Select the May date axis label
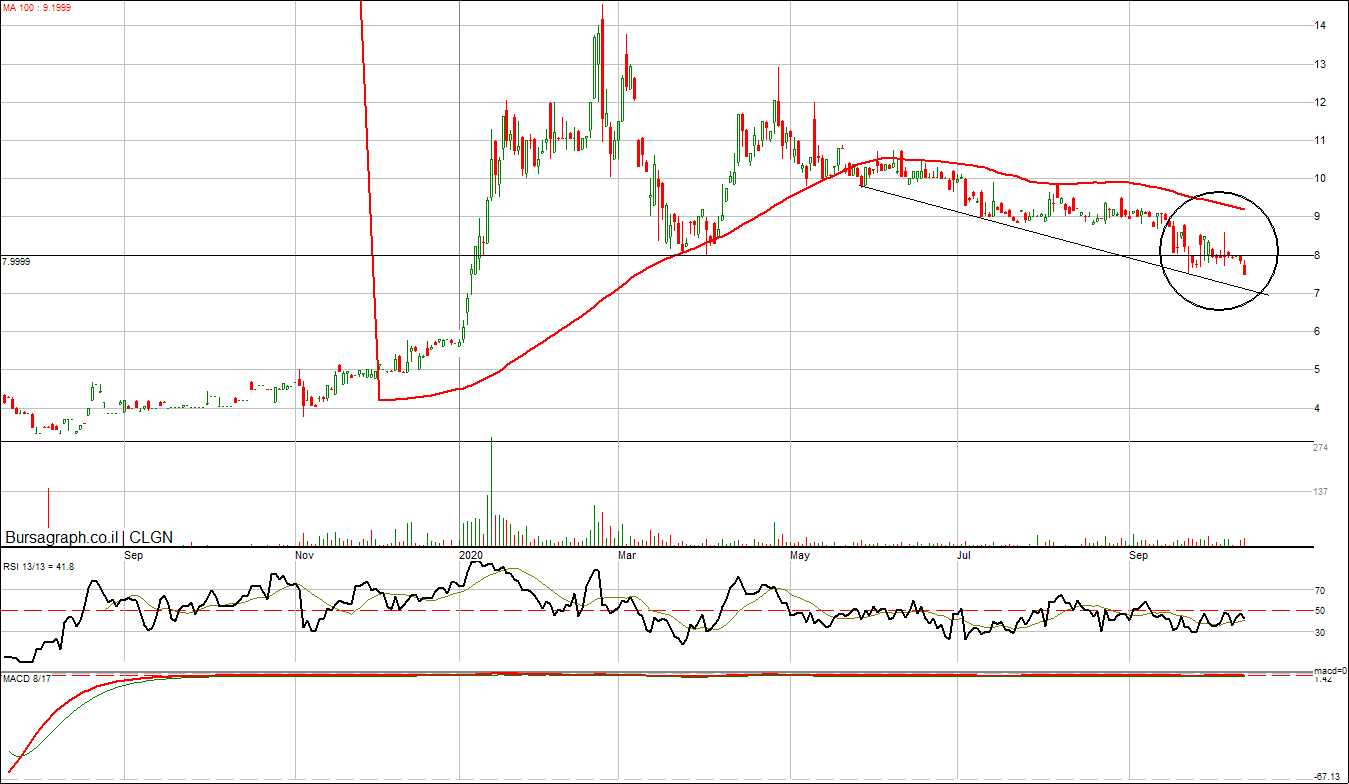Screen dimensions: 1349x784 click(x=801, y=553)
